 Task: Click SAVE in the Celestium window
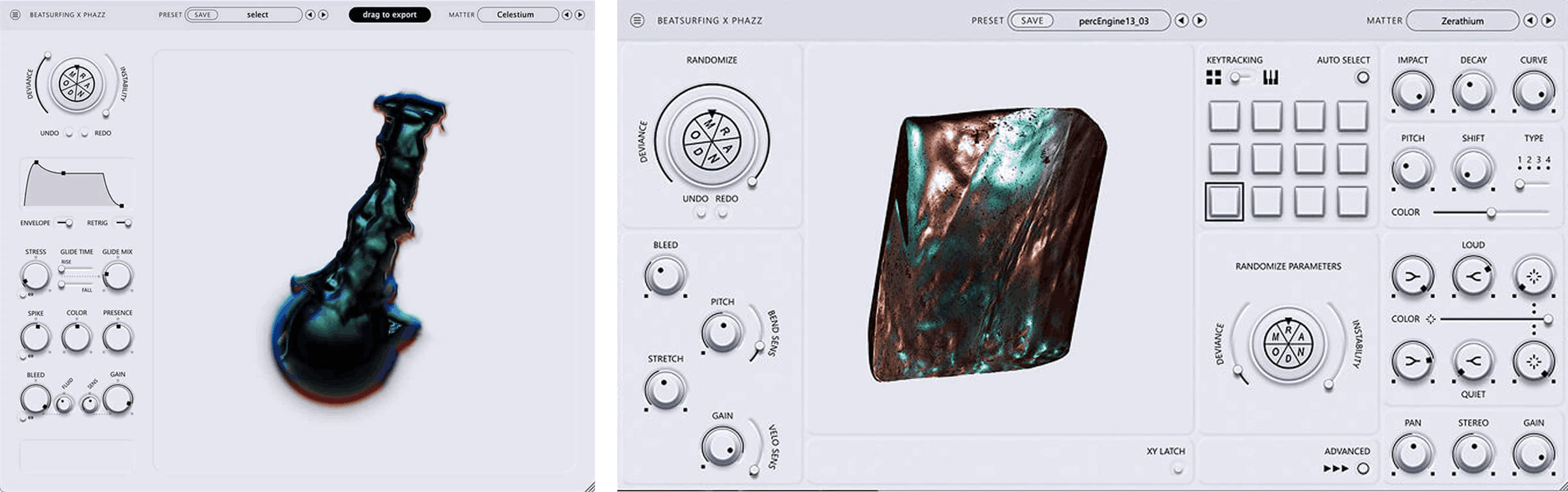coord(202,14)
